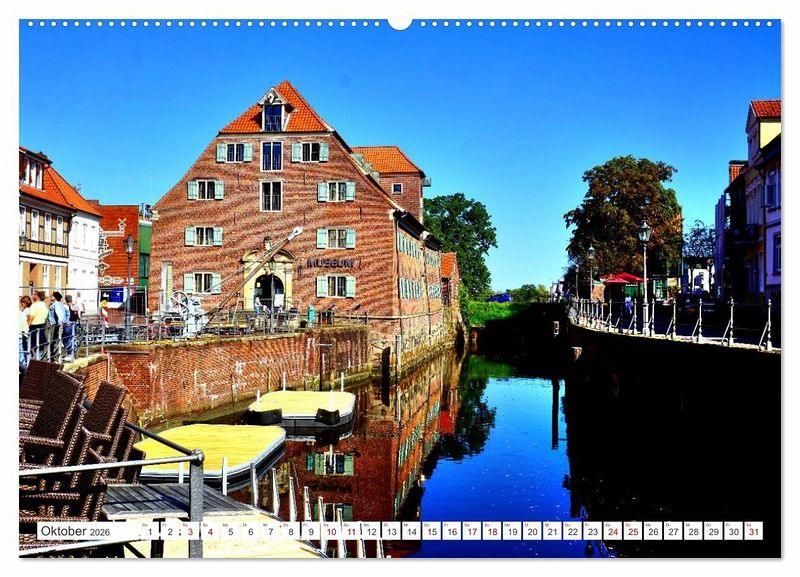Screen dimensions: 800x577
Task: Click date 5 on the calendar
Action: [230, 531]
